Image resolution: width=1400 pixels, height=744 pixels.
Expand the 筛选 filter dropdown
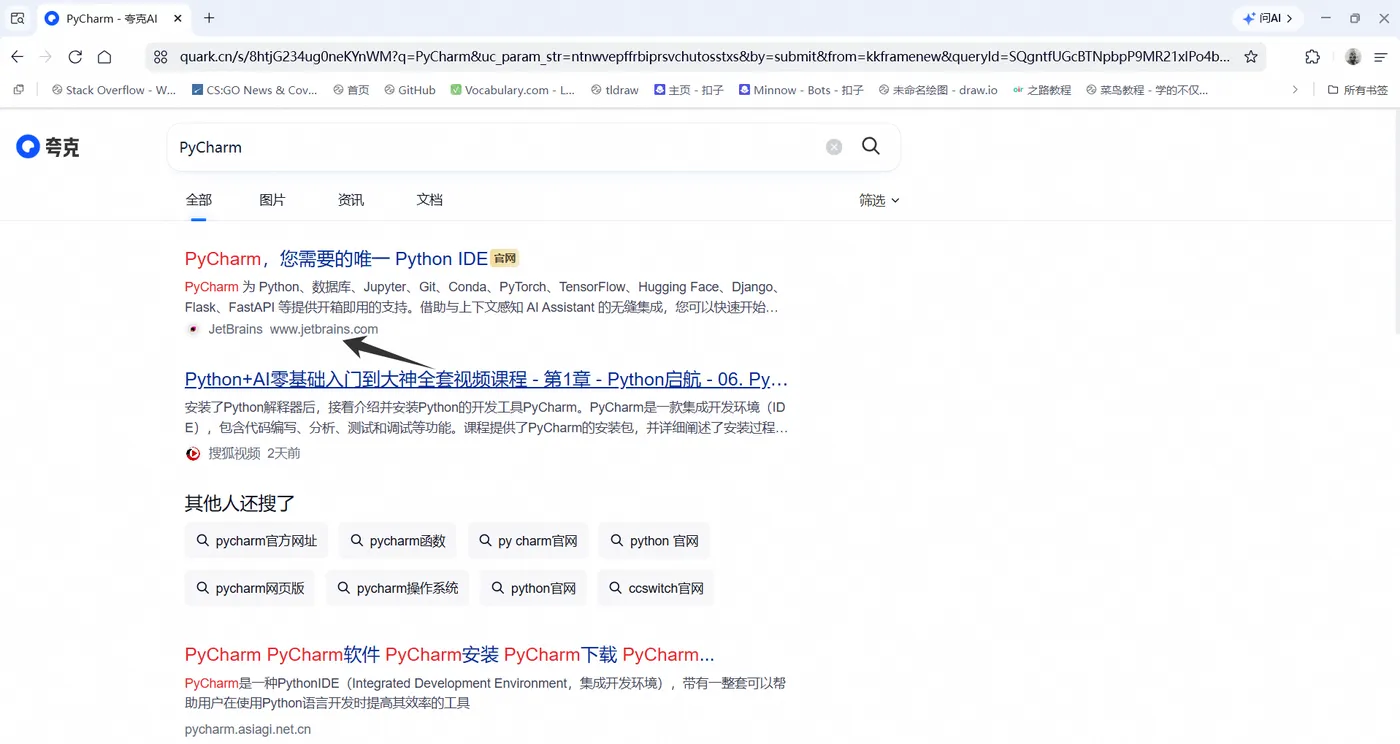click(879, 200)
